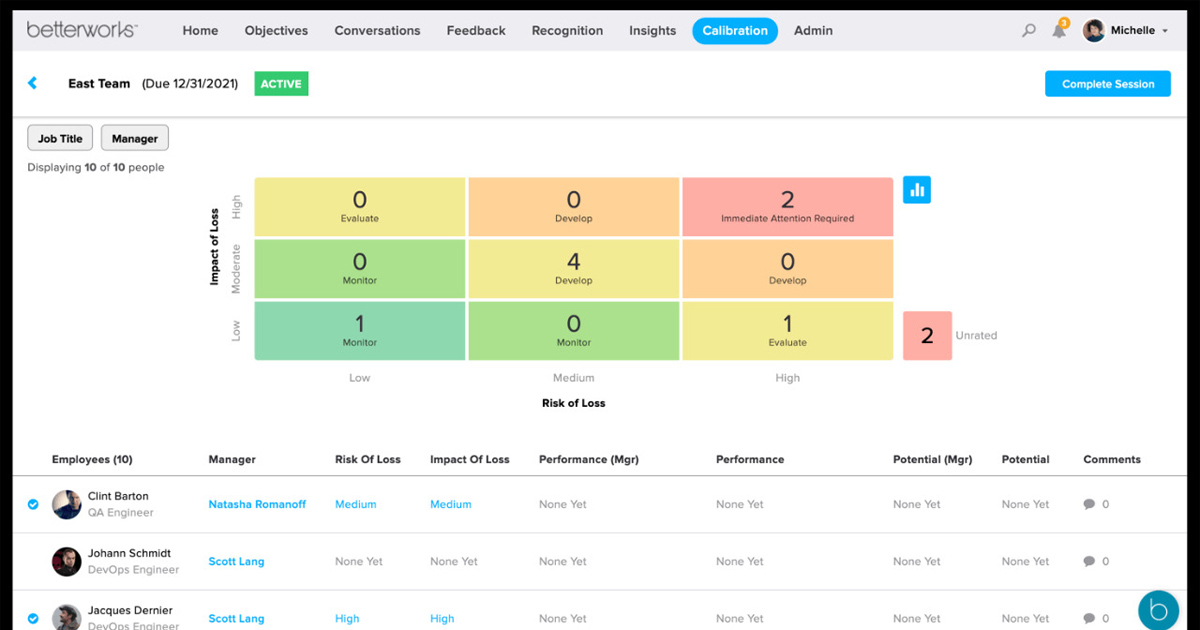Open Clint Barton's comments bubble
Screen dimensions: 1200x630
tap(1089, 505)
